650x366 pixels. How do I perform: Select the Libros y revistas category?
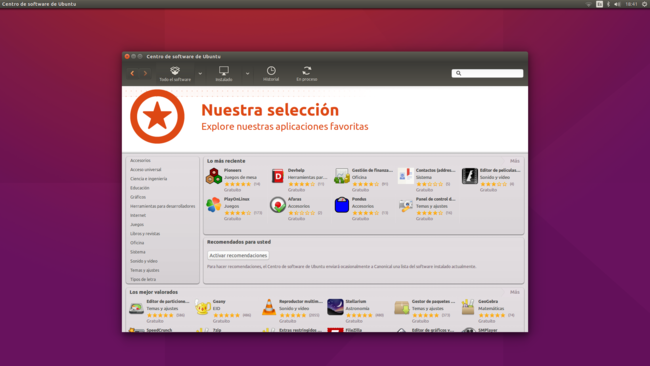click(x=145, y=233)
